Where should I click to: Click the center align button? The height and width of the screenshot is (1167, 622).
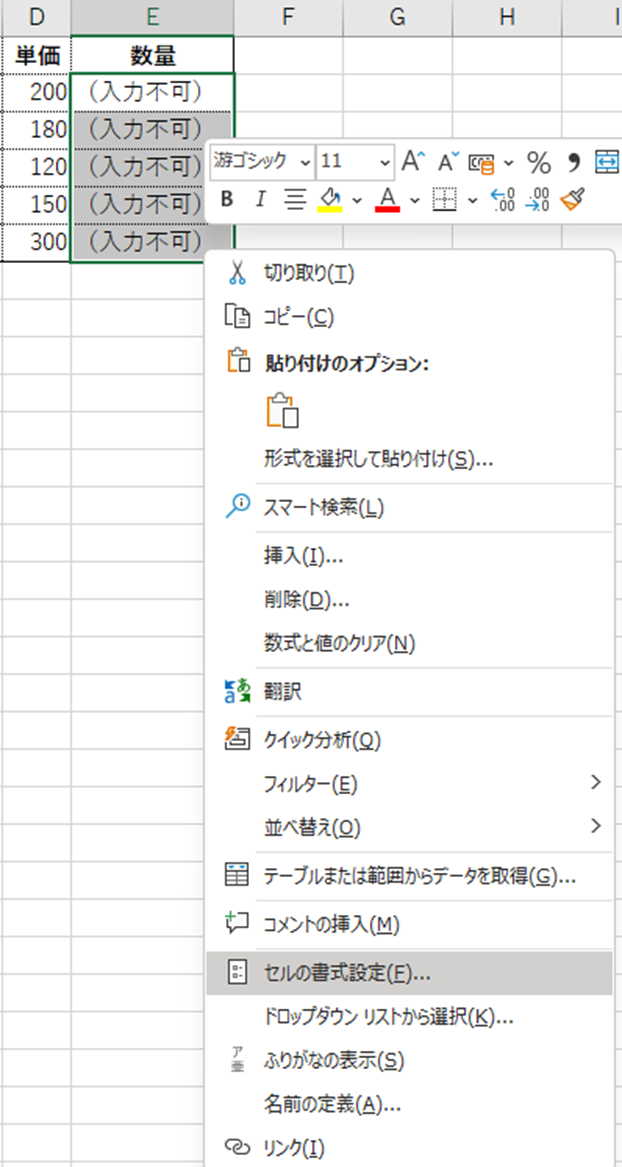[294, 199]
